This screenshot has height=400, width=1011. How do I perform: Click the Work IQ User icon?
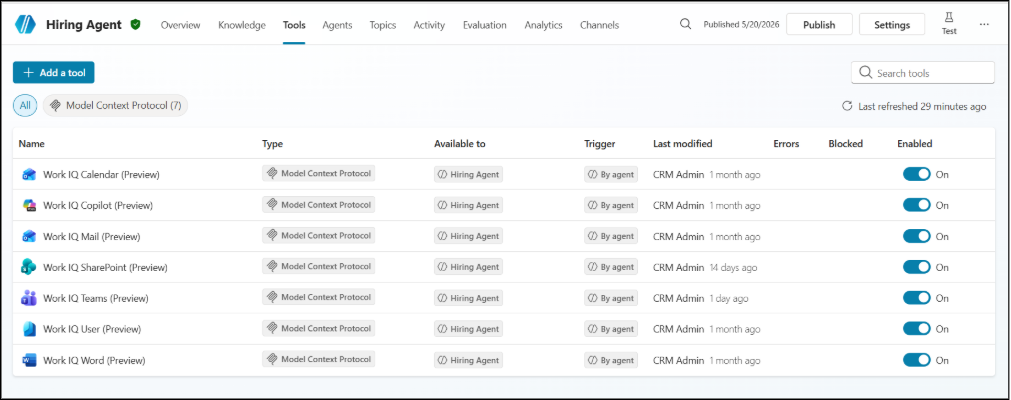tap(29, 329)
